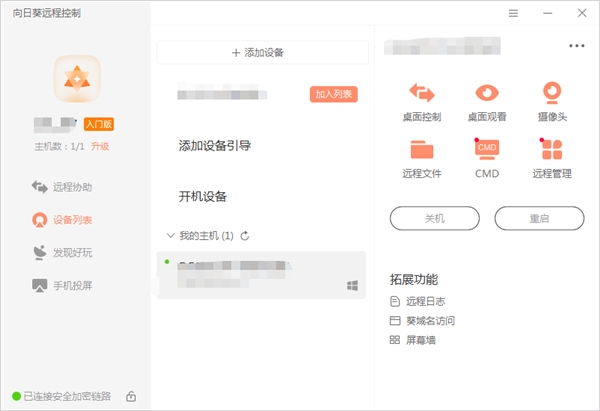Open 远程日志 under 拓展功能
Screen dimensions: 600x411
(423, 301)
